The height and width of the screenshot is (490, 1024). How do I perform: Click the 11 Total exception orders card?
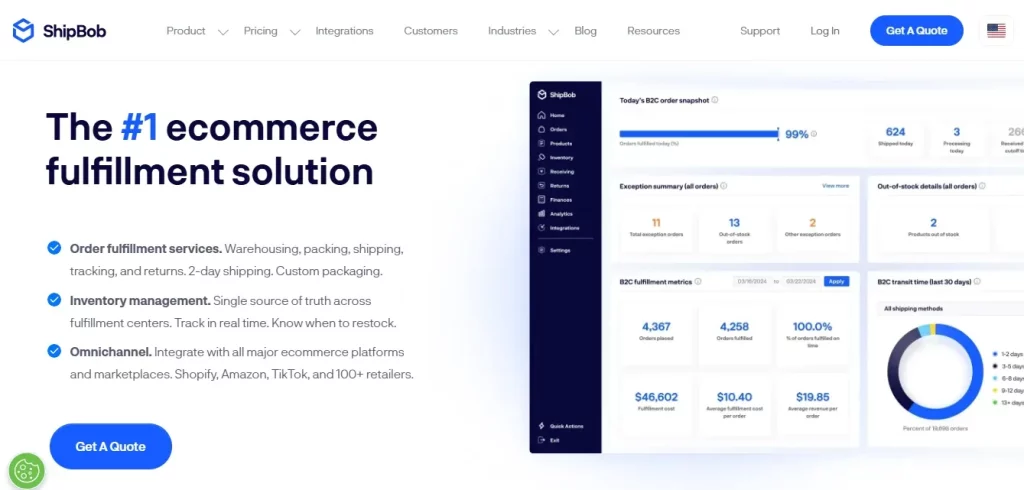click(x=656, y=229)
